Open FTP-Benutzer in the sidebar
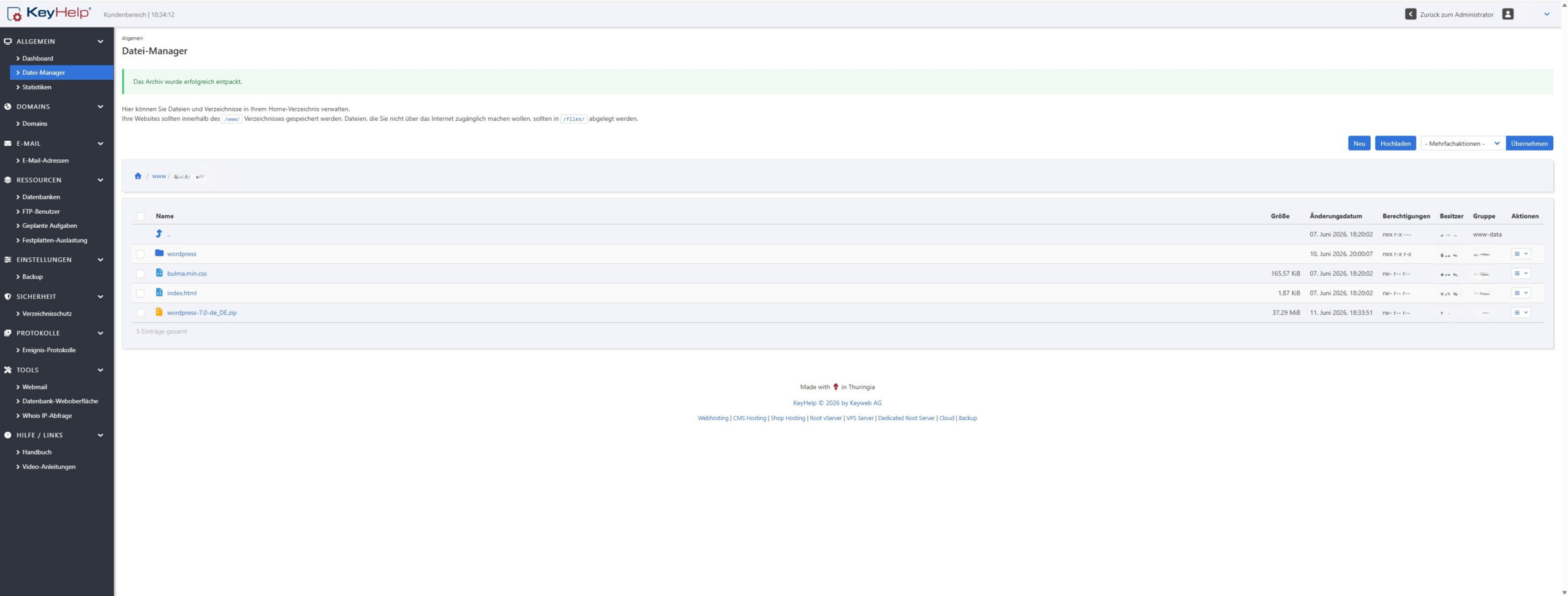 41,211
